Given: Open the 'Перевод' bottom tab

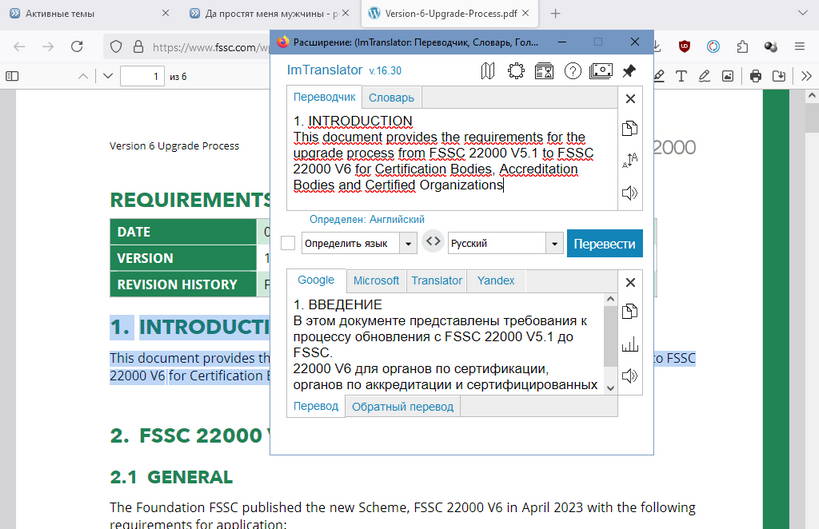Looking at the screenshot, I should click(x=316, y=406).
